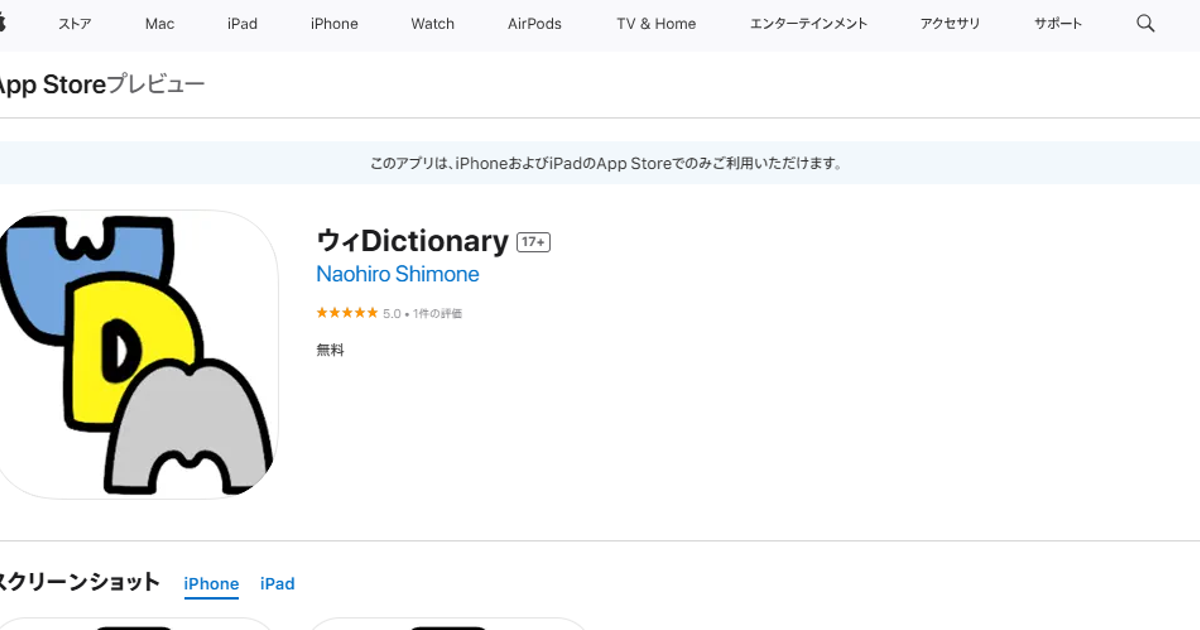This screenshot has width=1200, height=630.
Task: Click the search magnifier icon
Action: coord(1145,24)
